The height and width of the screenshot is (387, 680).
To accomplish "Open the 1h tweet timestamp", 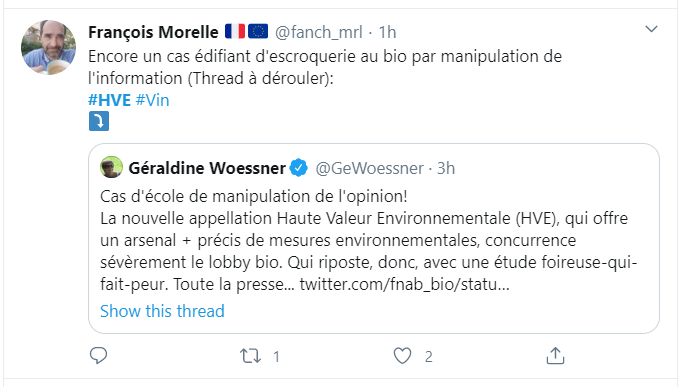I will click(x=387, y=32).
